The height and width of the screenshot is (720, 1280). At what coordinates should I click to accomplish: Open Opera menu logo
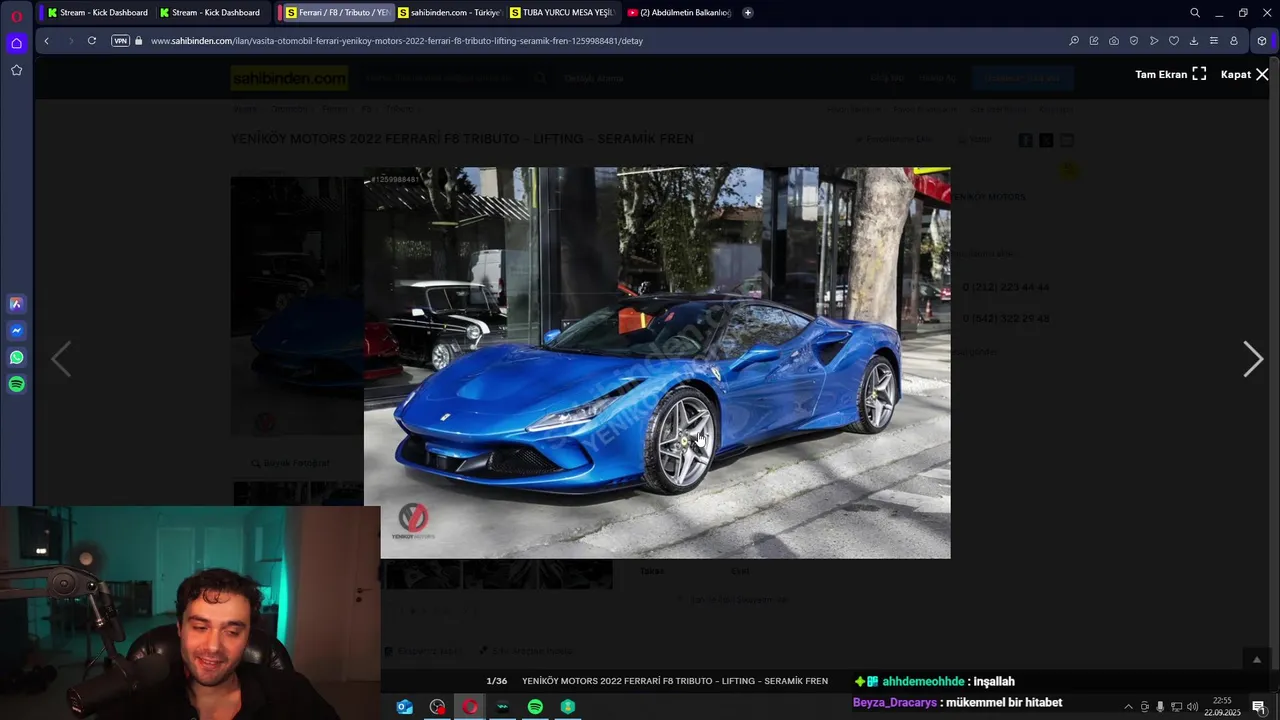point(16,15)
